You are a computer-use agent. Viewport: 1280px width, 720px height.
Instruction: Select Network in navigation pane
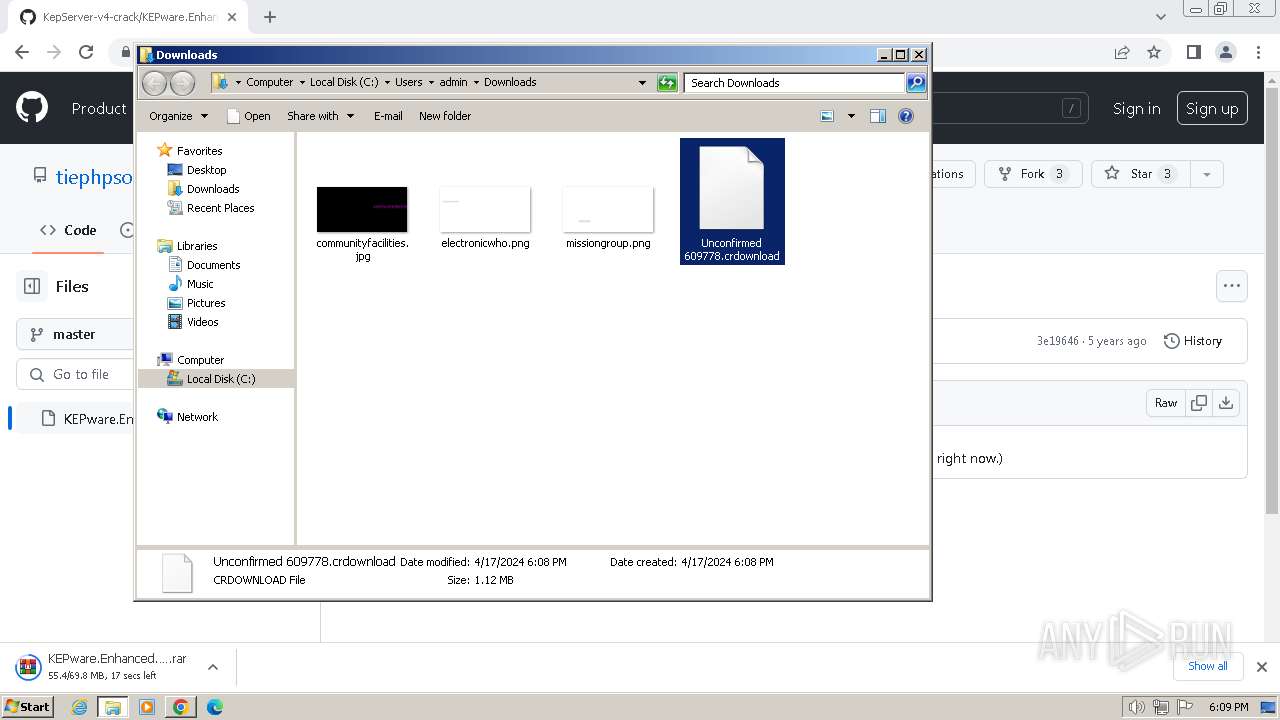click(197, 417)
